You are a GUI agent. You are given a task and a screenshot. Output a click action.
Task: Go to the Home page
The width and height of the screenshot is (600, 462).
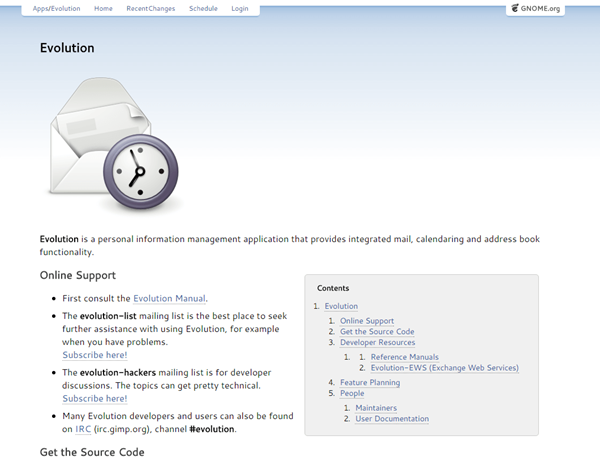coord(103,8)
